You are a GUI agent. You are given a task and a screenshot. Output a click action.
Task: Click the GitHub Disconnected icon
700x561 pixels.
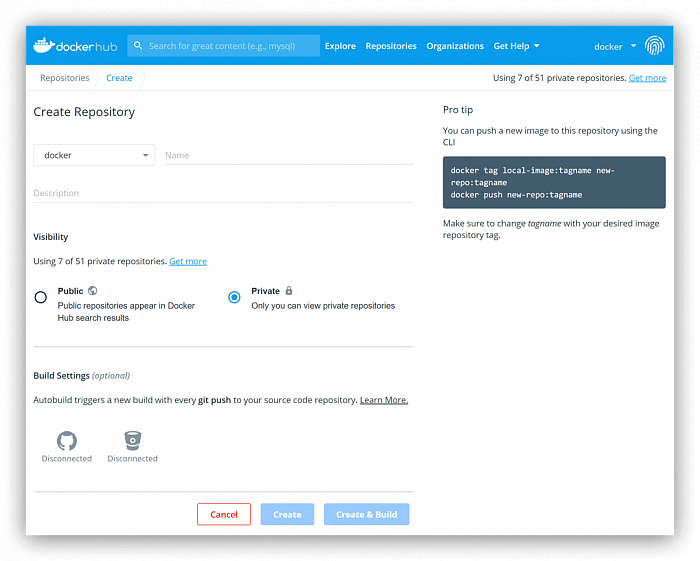[x=67, y=441]
